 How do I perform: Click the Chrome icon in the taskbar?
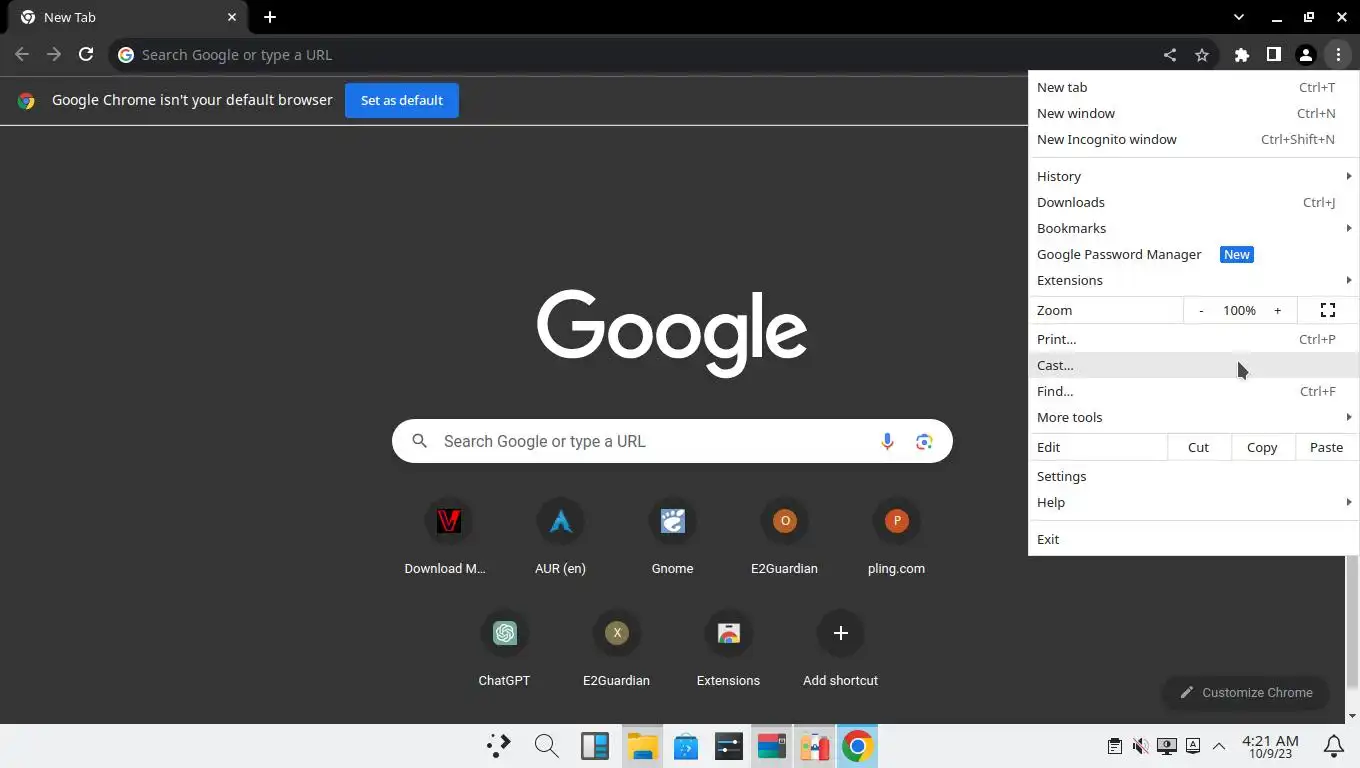857,746
